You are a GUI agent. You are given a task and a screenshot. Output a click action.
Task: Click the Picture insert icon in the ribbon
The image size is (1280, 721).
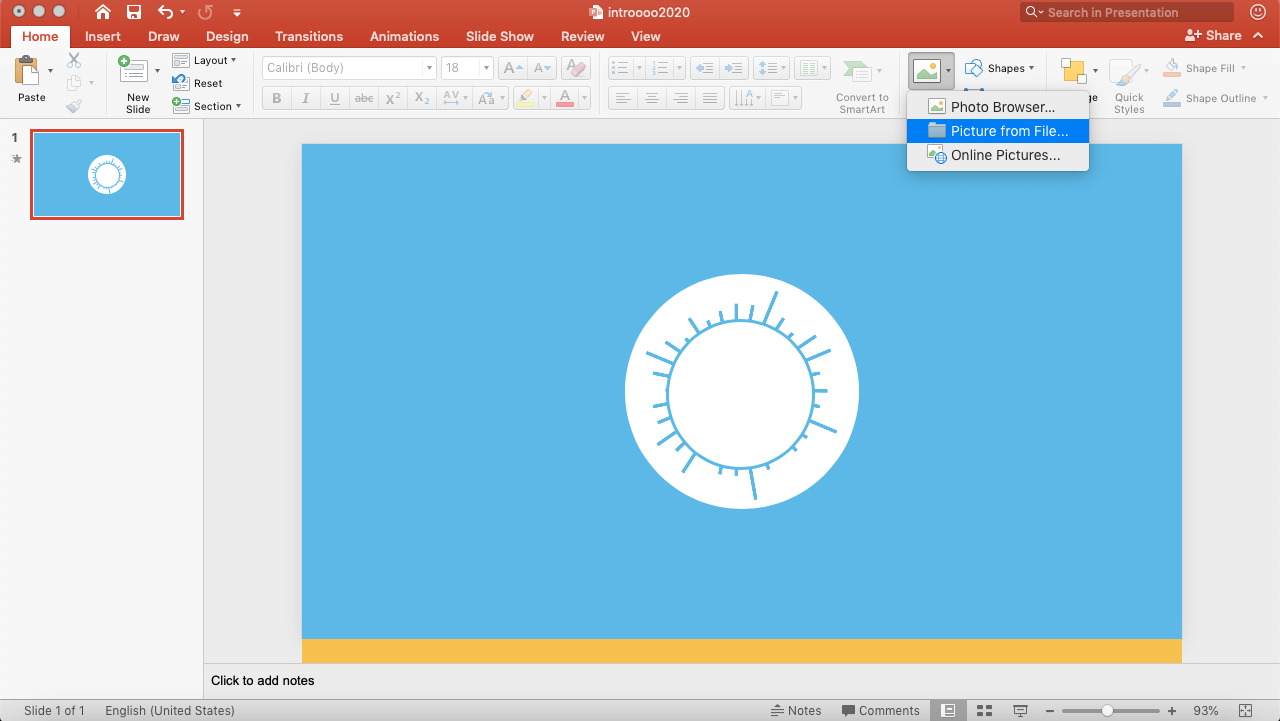[926, 70]
